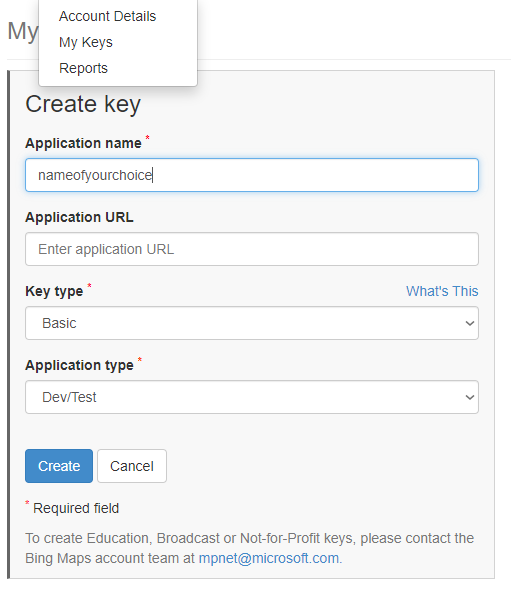Go to Reports in the dropdown menu
The image size is (511, 593).
(83, 68)
